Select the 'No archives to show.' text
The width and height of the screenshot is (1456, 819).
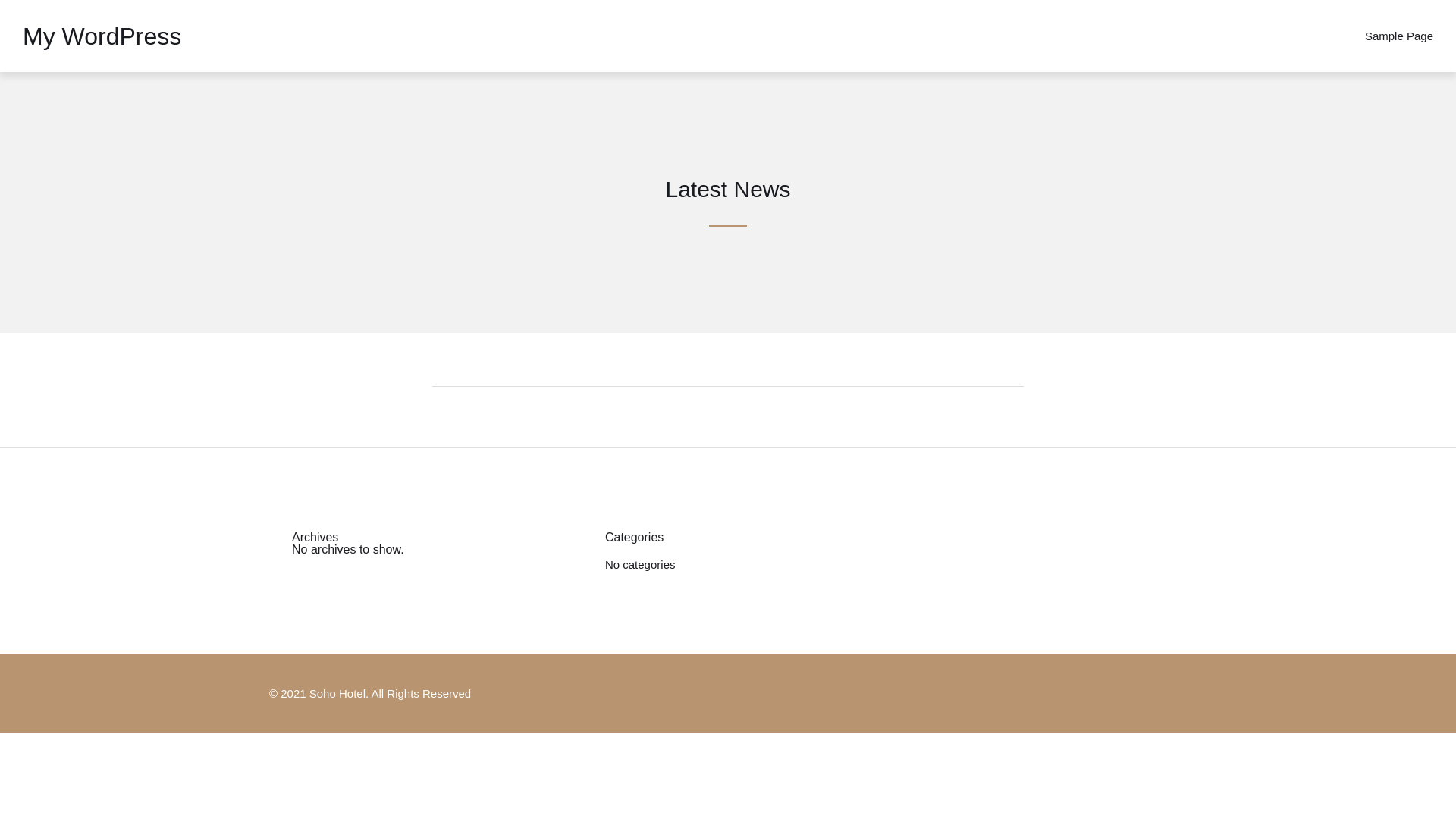347,550
